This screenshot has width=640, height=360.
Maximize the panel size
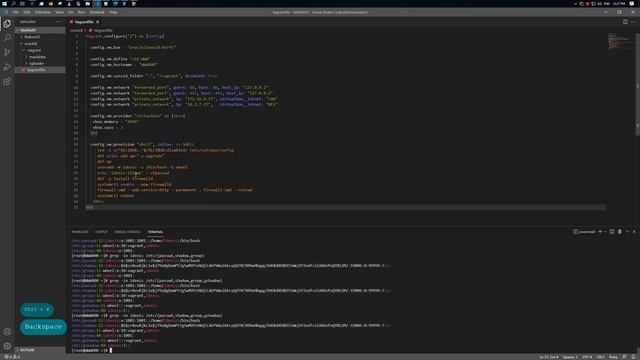point(627,232)
